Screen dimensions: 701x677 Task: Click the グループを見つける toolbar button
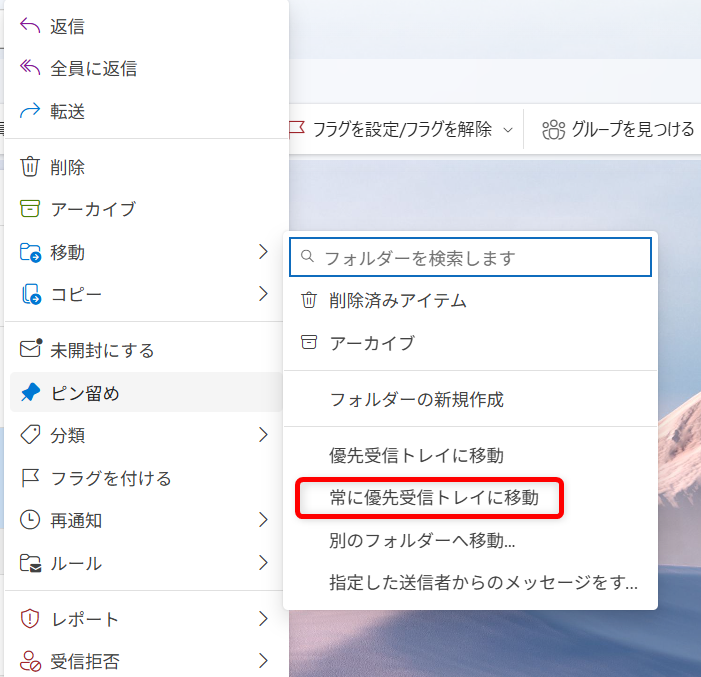coord(618,129)
